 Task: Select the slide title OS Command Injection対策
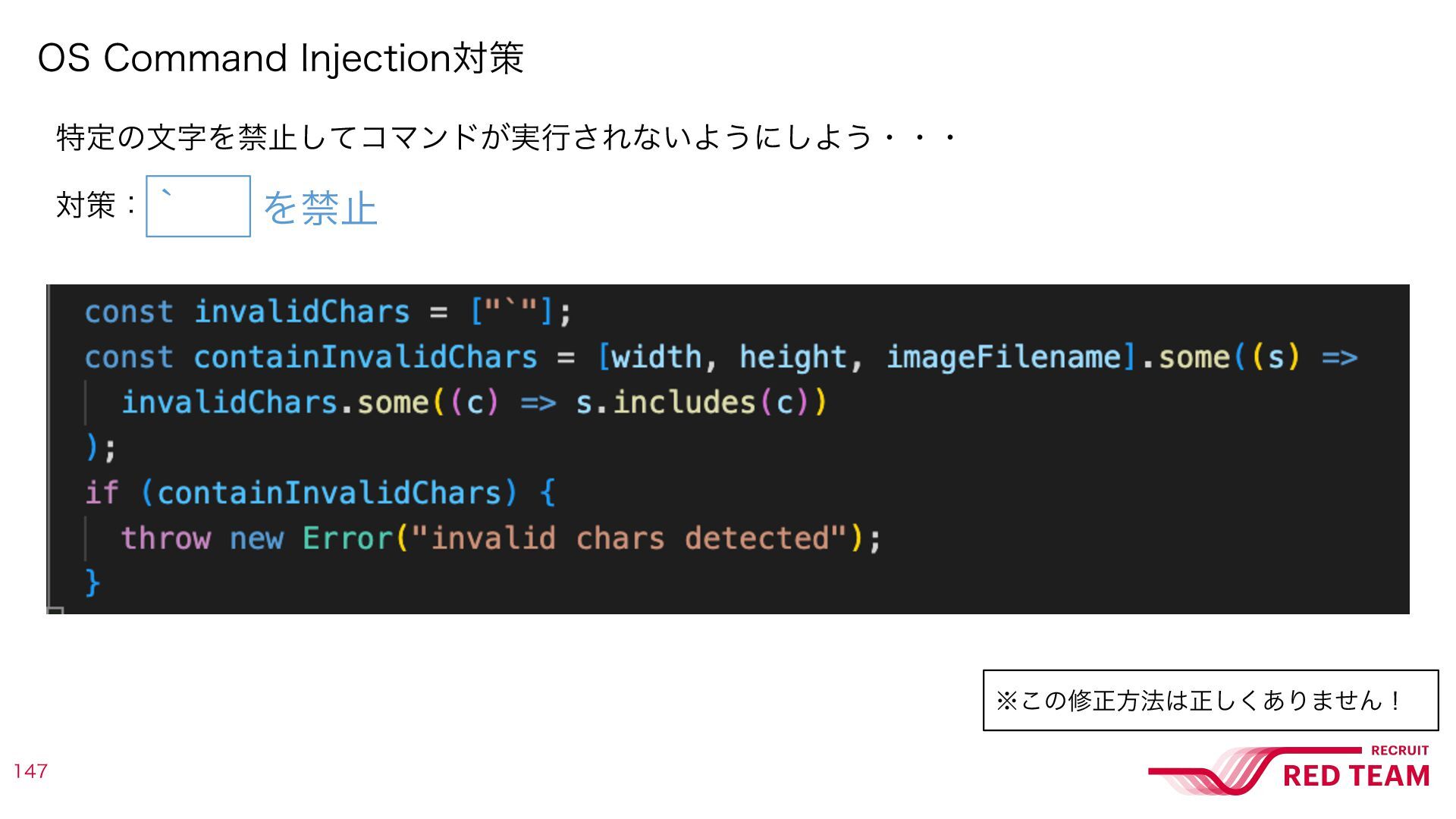pos(281,58)
